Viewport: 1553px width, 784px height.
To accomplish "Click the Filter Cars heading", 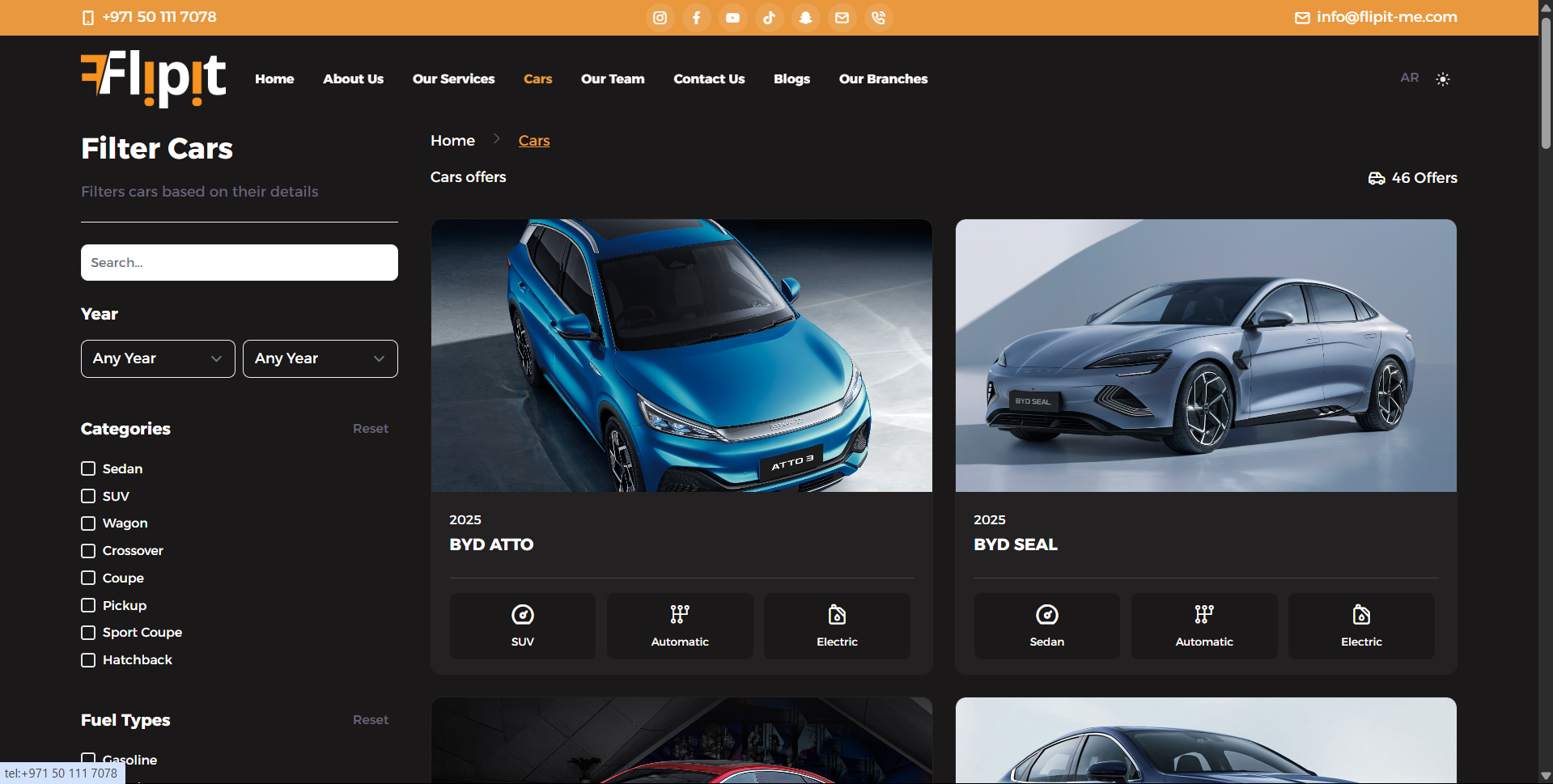I will tap(157, 149).
